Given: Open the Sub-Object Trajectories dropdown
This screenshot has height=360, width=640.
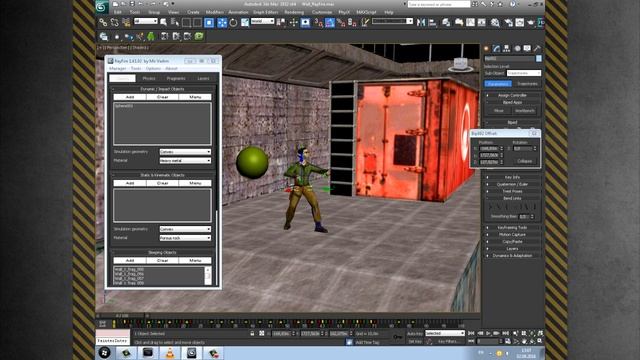Looking at the screenshot, I should (524, 73).
